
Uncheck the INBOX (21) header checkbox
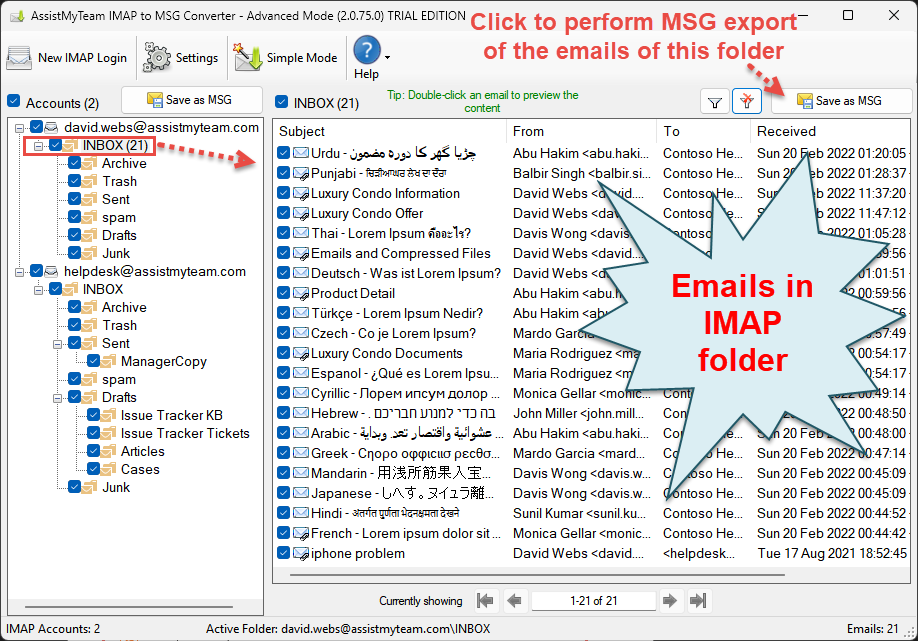click(282, 101)
